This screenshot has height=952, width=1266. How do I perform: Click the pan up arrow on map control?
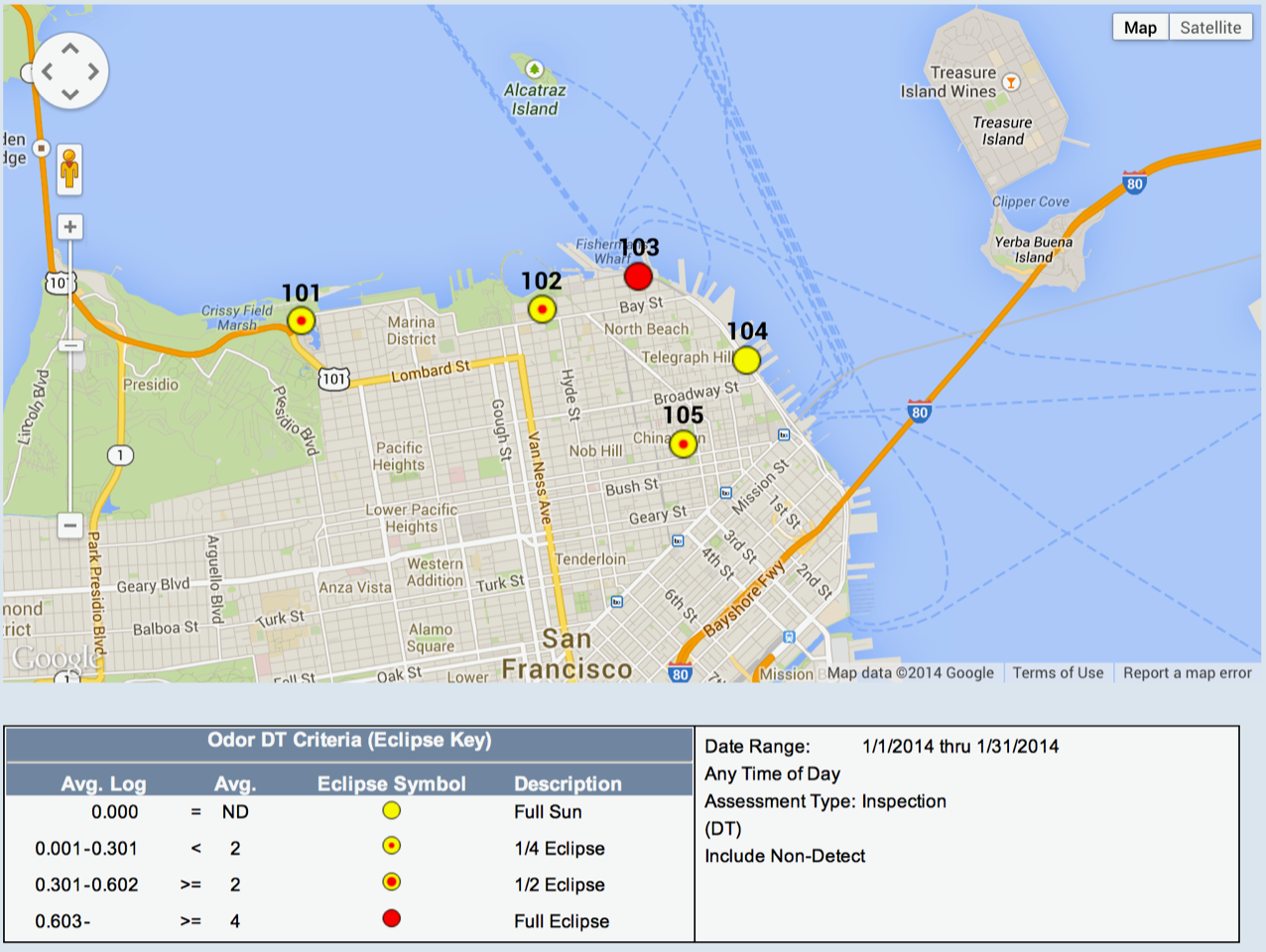point(69,48)
